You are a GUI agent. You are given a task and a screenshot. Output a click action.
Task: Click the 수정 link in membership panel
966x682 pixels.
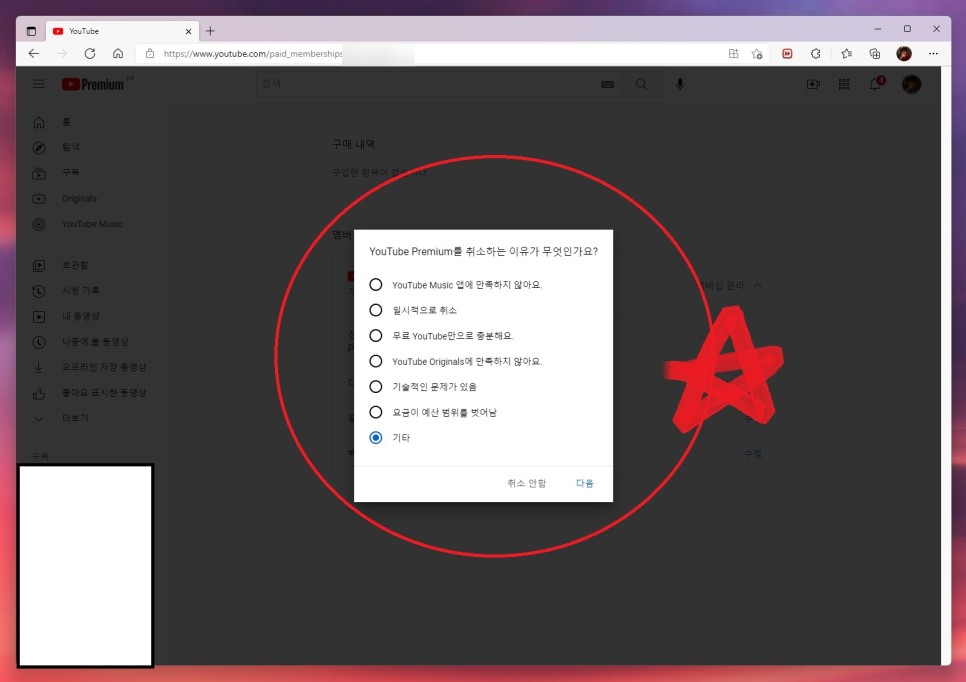[752, 453]
